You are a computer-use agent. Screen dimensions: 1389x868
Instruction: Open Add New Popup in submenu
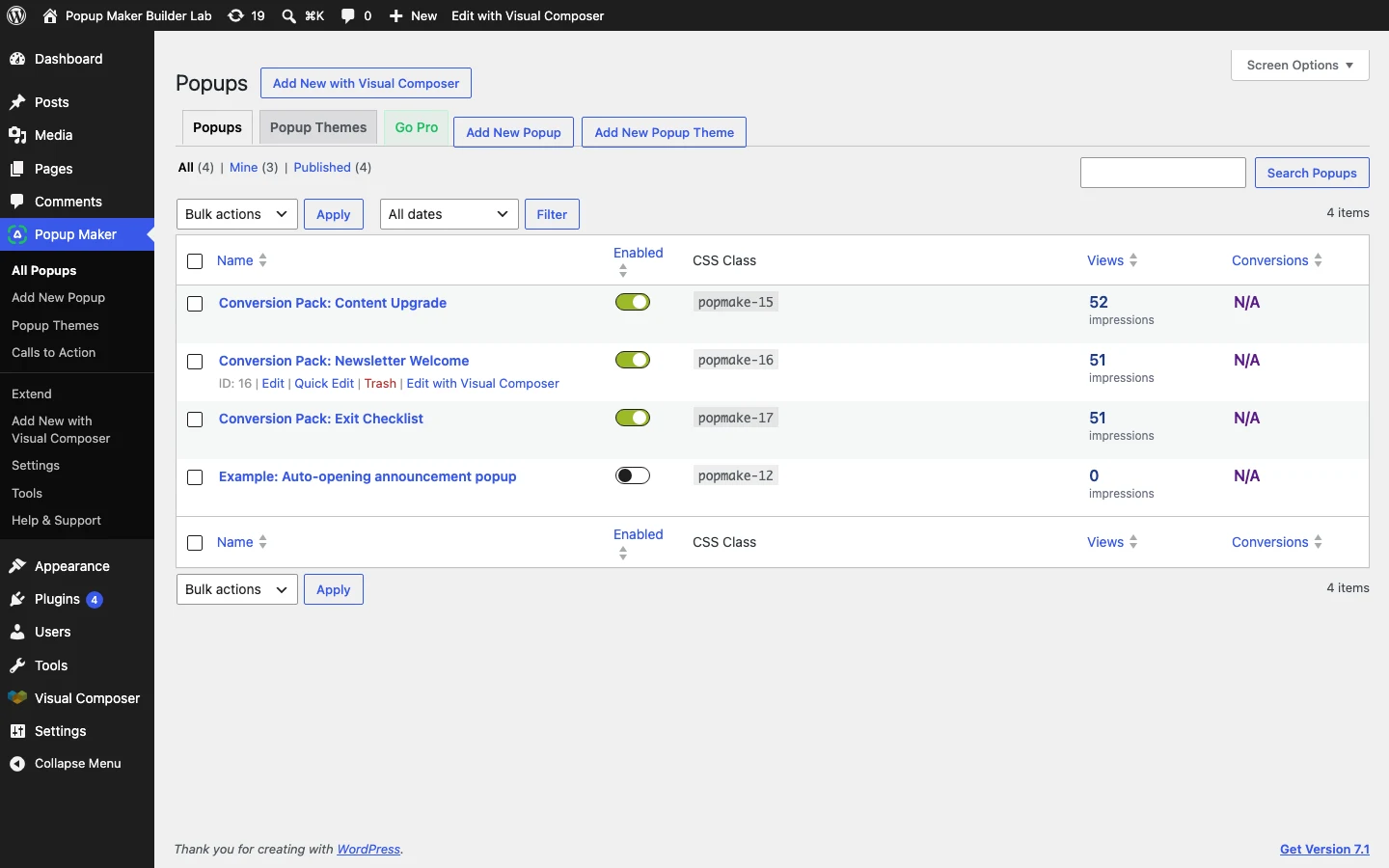pyautogui.click(x=58, y=298)
